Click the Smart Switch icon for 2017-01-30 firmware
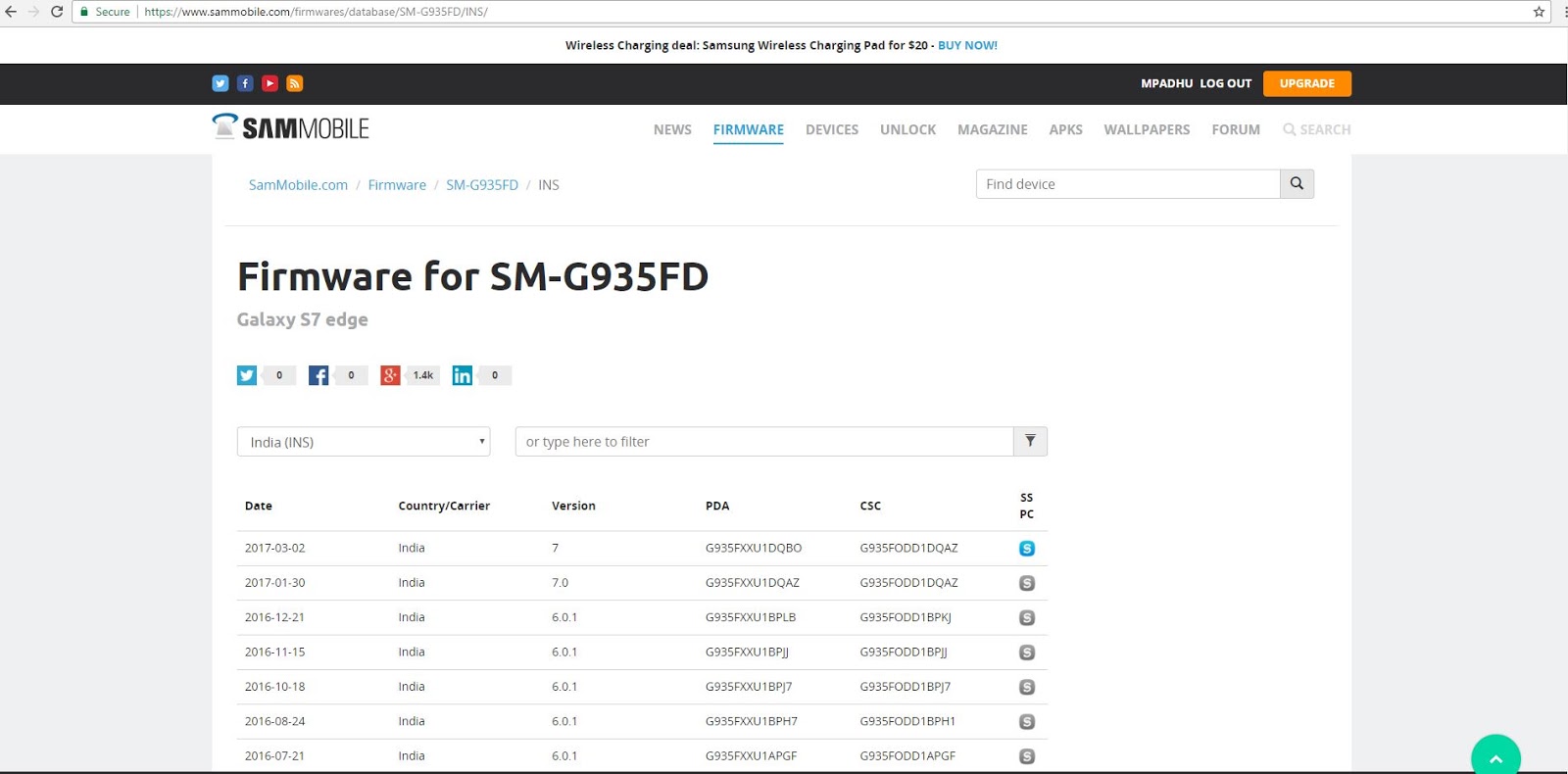Viewport: 1568px width, 774px height. tap(1027, 583)
